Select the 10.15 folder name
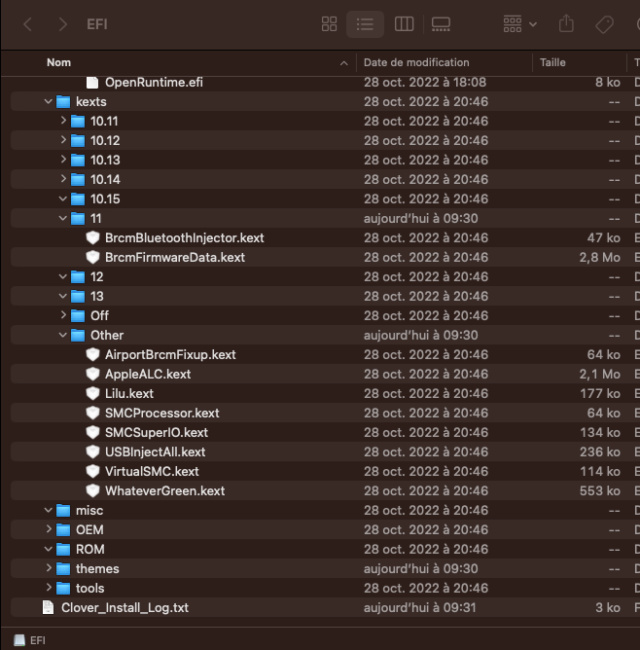640x650 pixels. point(105,199)
